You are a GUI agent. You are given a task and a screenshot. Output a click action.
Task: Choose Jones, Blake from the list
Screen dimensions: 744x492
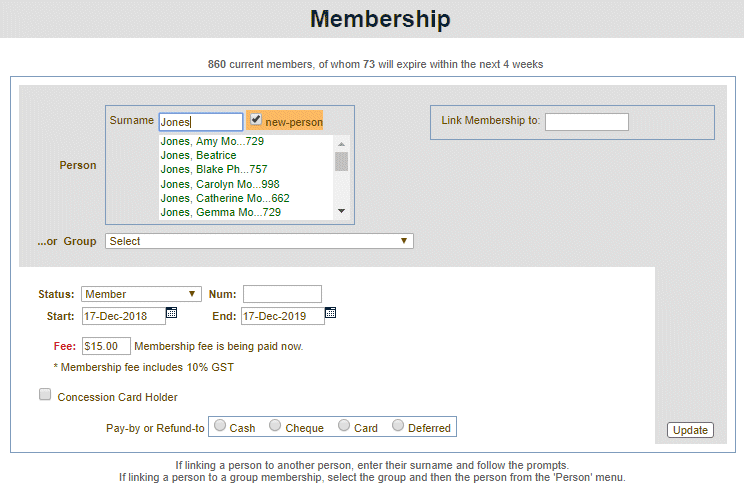[x=214, y=170]
